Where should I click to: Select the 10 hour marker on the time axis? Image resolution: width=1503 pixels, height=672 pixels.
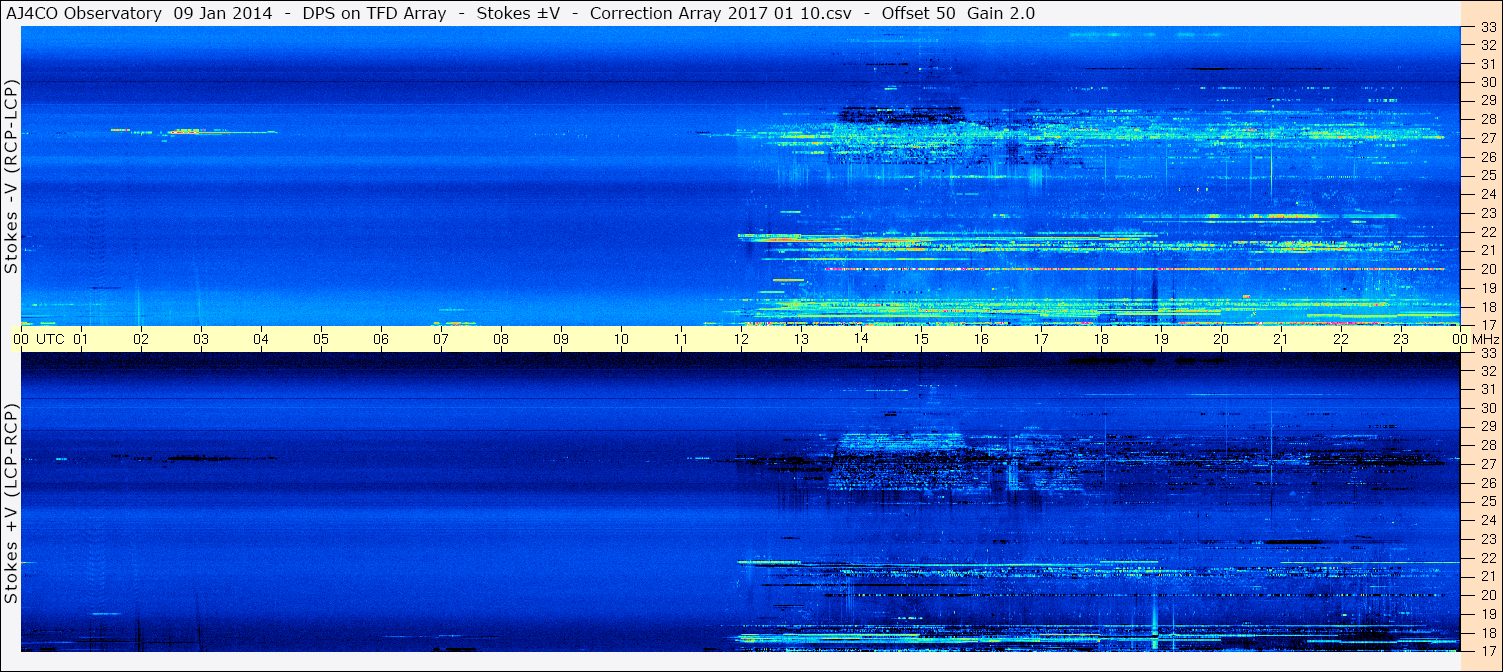(621, 339)
